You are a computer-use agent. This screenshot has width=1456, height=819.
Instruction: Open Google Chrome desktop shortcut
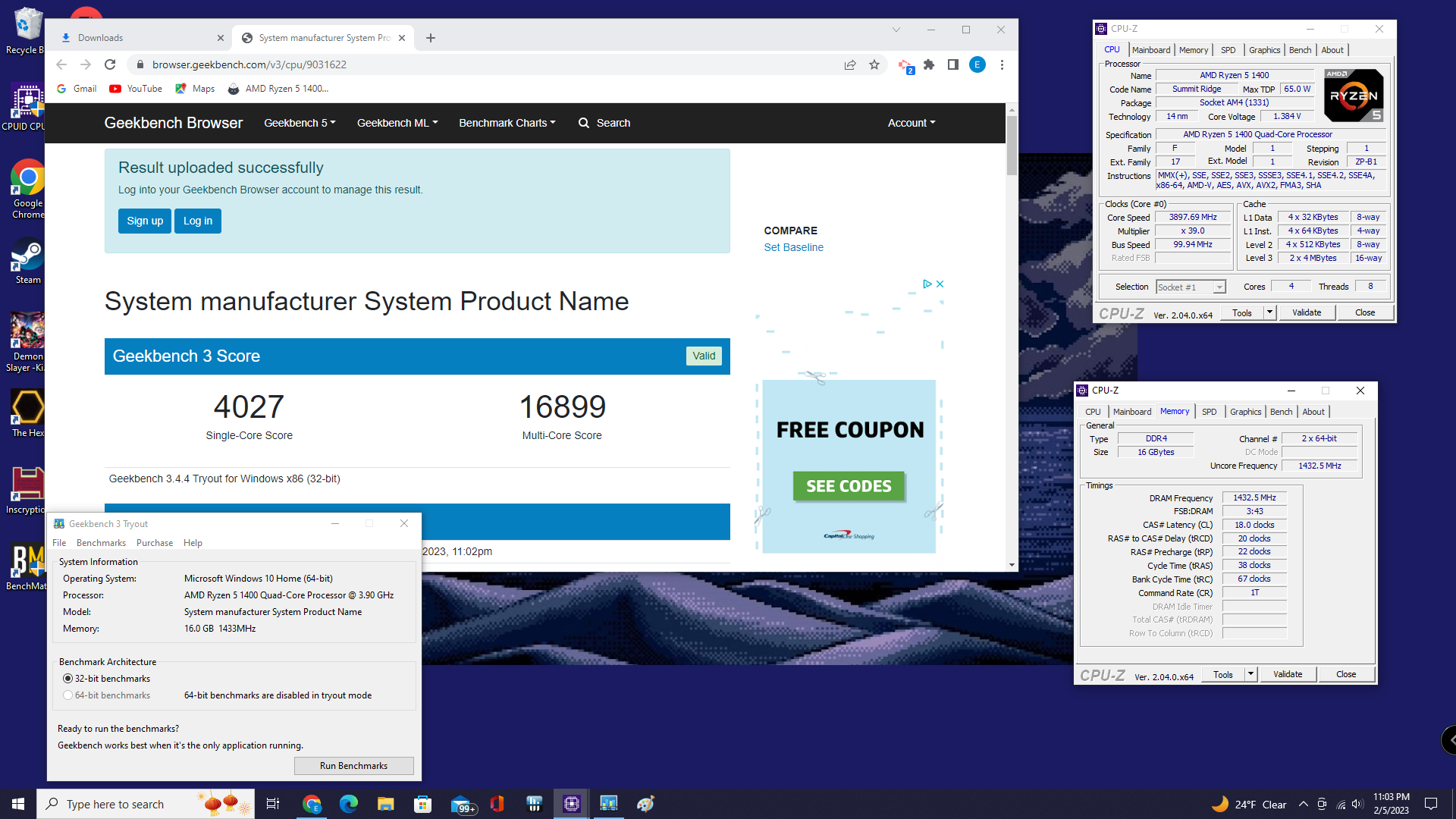(x=27, y=190)
